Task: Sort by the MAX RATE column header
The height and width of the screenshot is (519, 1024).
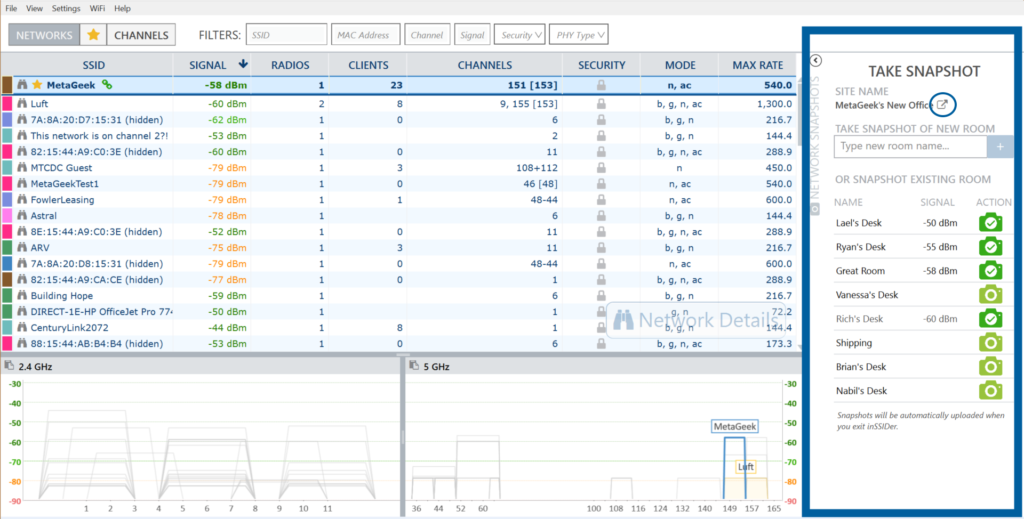Action: (x=758, y=65)
